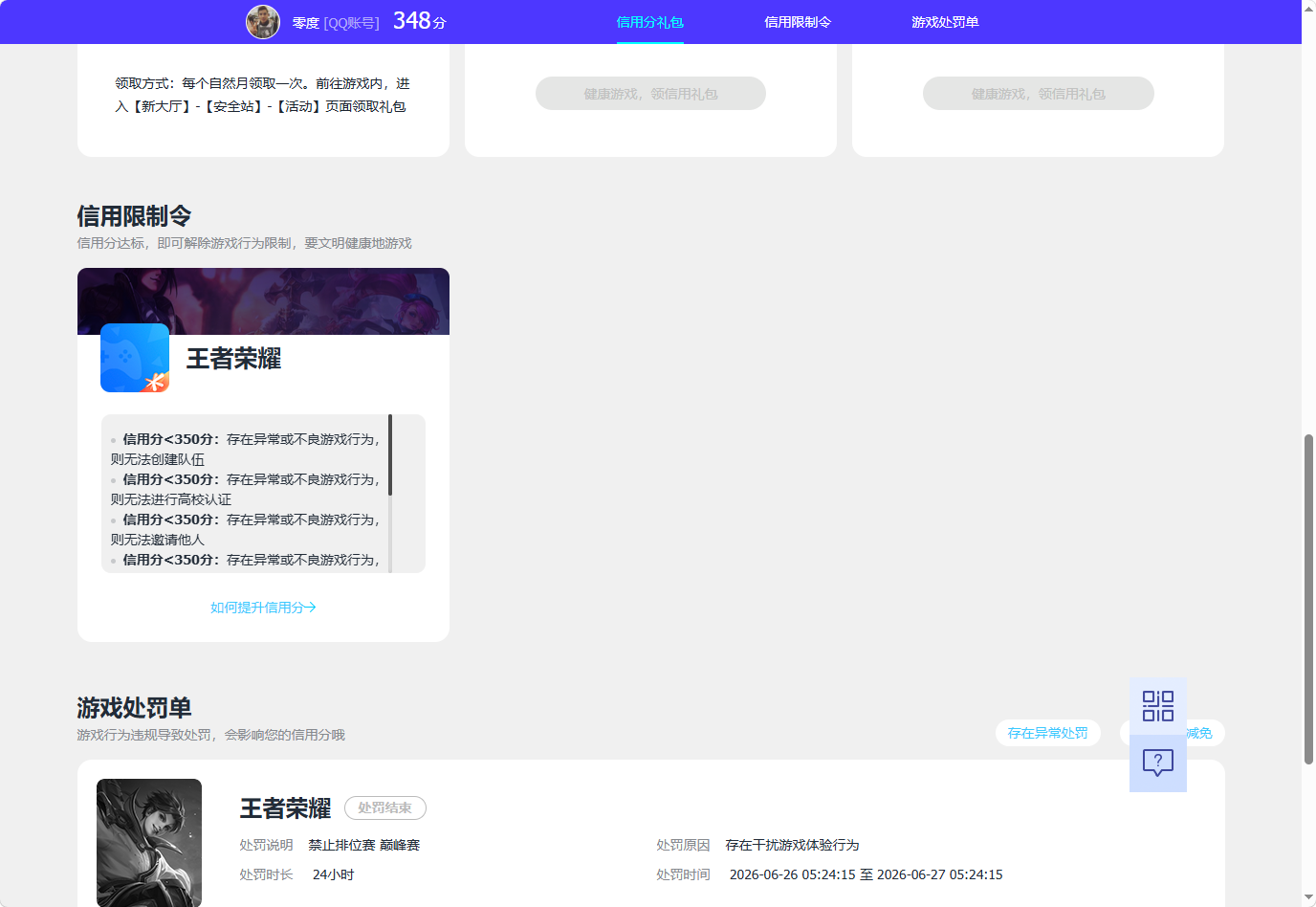The height and width of the screenshot is (907, 1316).
Task: Click the 王者荣耀 banner image
Action: tap(263, 301)
